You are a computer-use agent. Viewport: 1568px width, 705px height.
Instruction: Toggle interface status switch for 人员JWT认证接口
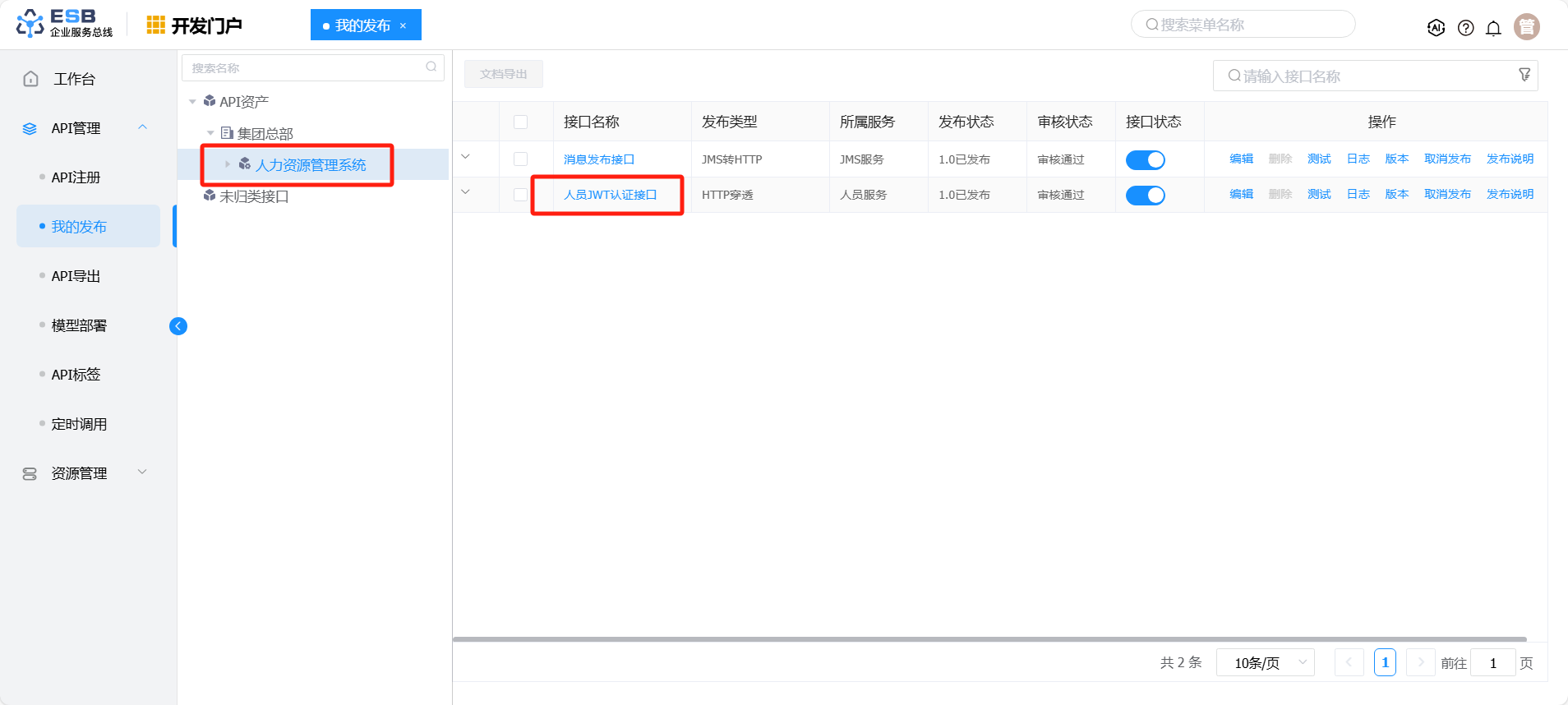pos(1146,196)
